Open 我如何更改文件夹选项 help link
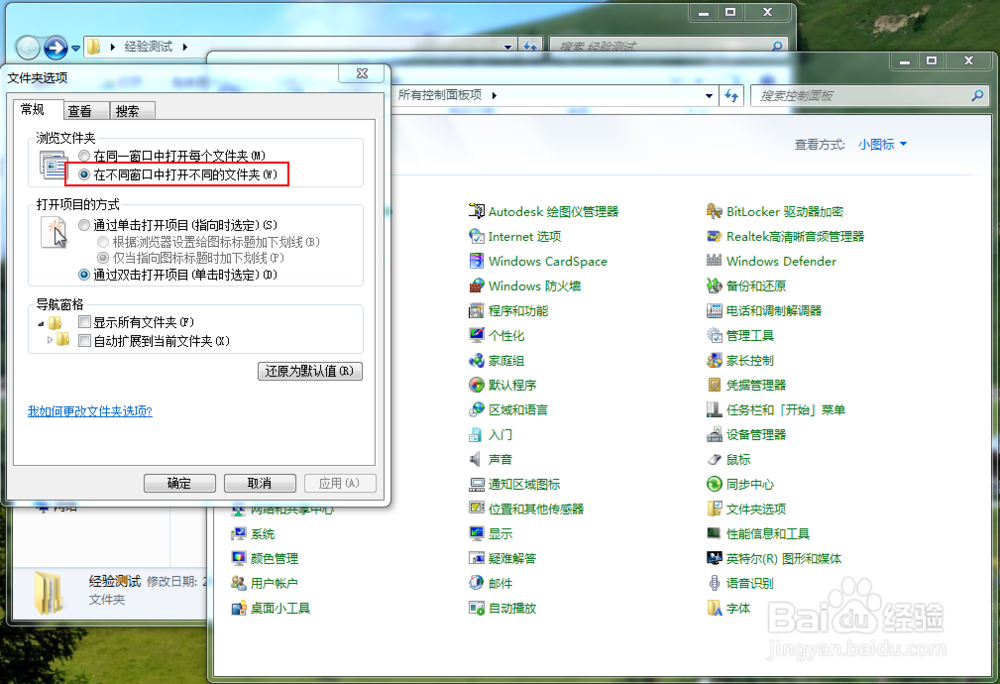 [x=90, y=411]
